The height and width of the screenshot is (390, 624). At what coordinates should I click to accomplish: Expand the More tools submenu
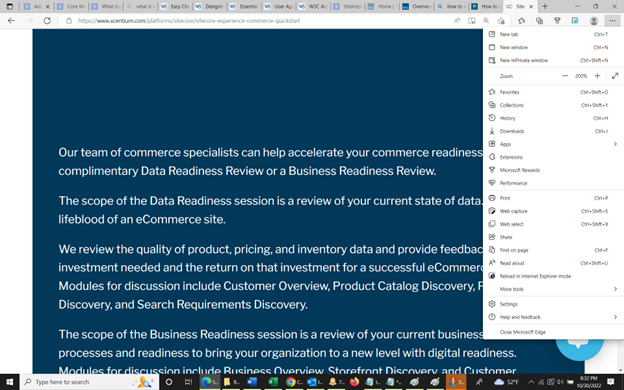[553, 289]
